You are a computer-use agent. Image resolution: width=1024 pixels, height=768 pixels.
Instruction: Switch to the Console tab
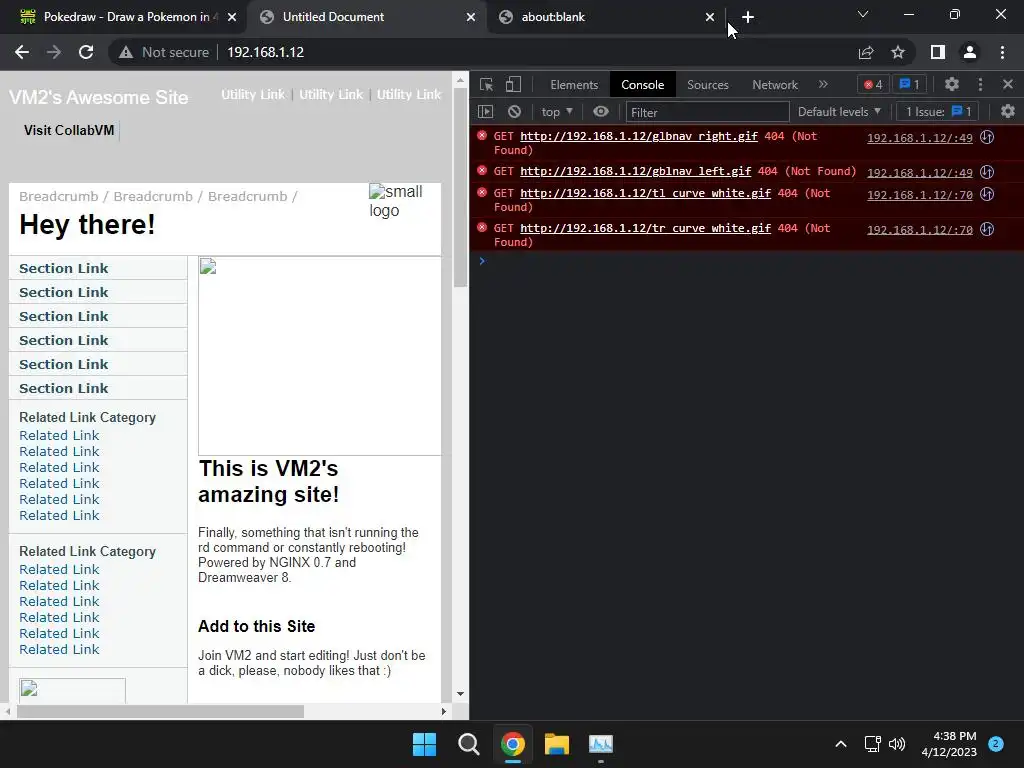pyautogui.click(x=643, y=85)
